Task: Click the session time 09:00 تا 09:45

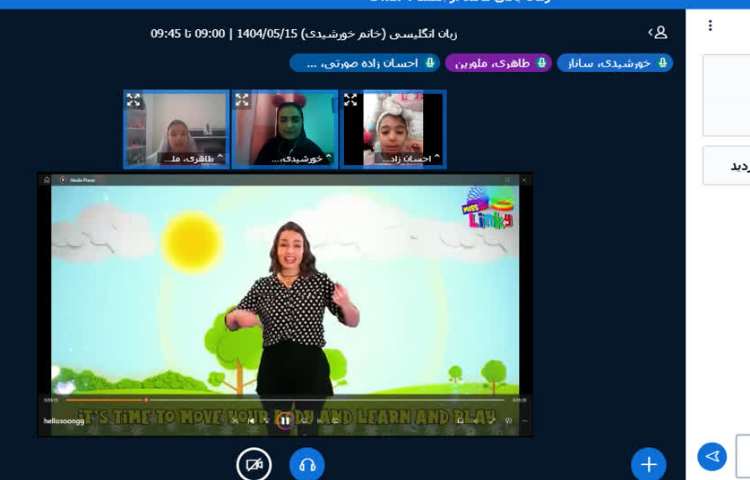Action: [188, 34]
